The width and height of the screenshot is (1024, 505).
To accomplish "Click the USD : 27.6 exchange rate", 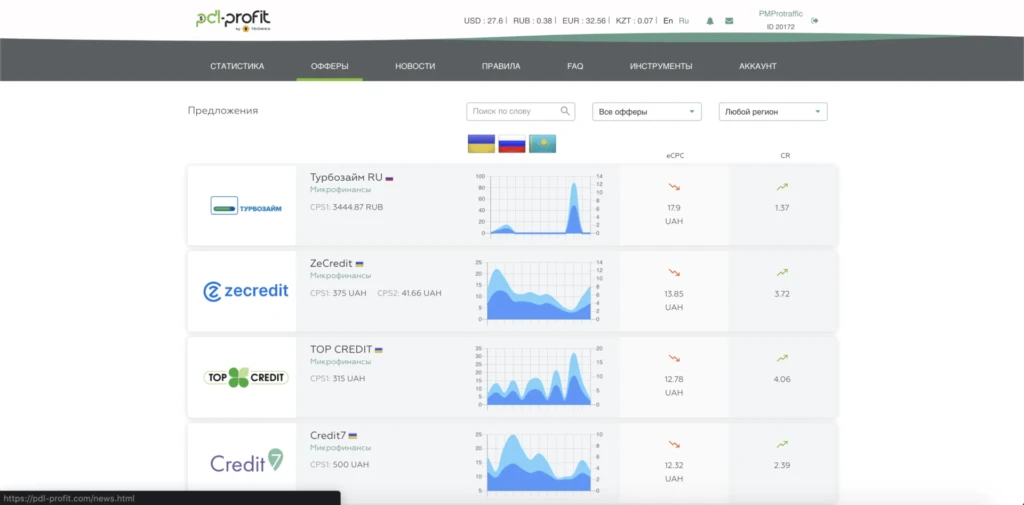I will pyautogui.click(x=483, y=21).
